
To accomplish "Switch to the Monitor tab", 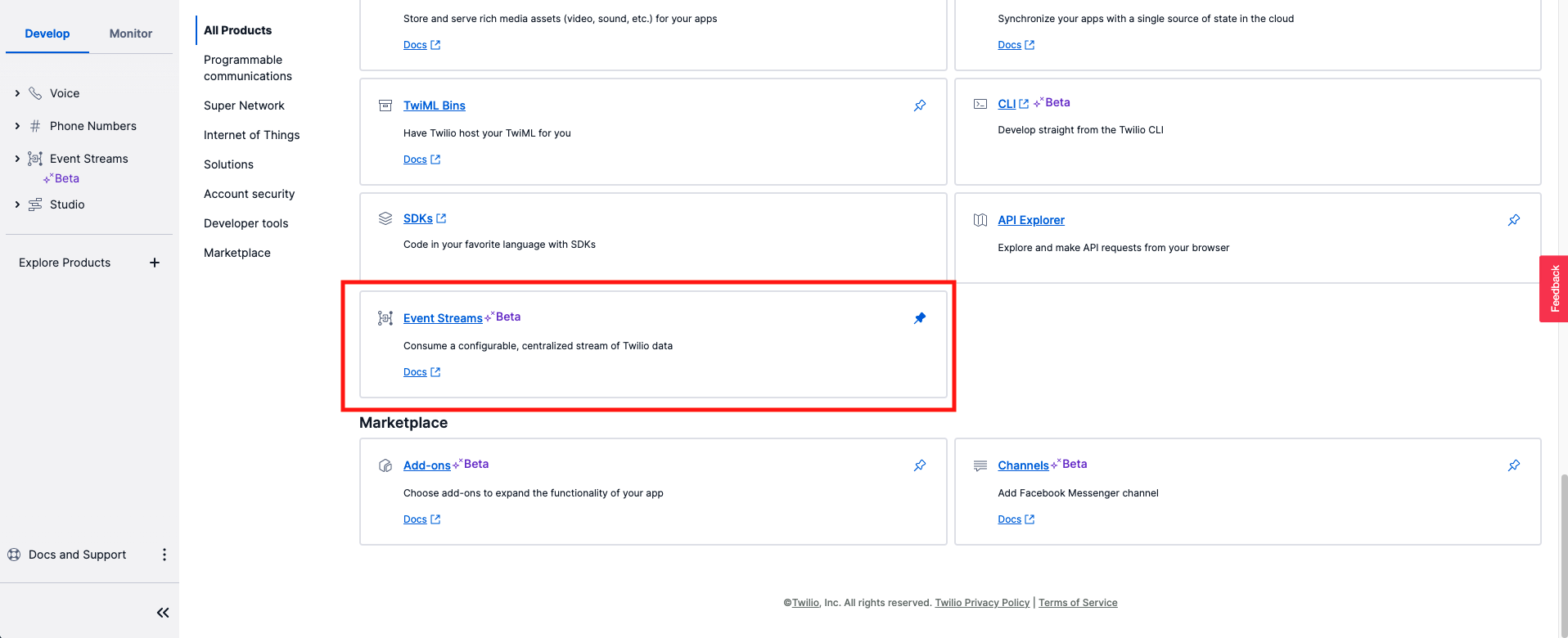I will 131,34.
